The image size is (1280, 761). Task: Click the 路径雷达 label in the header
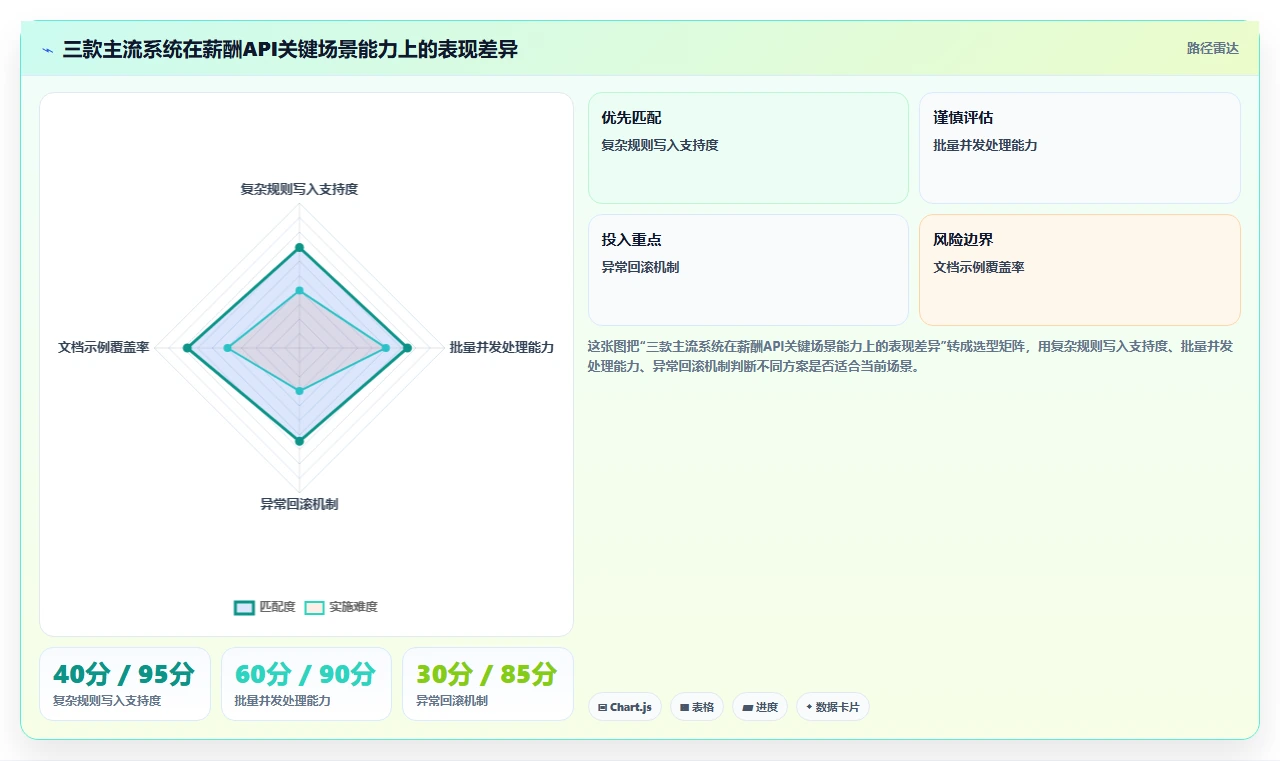(1212, 48)
